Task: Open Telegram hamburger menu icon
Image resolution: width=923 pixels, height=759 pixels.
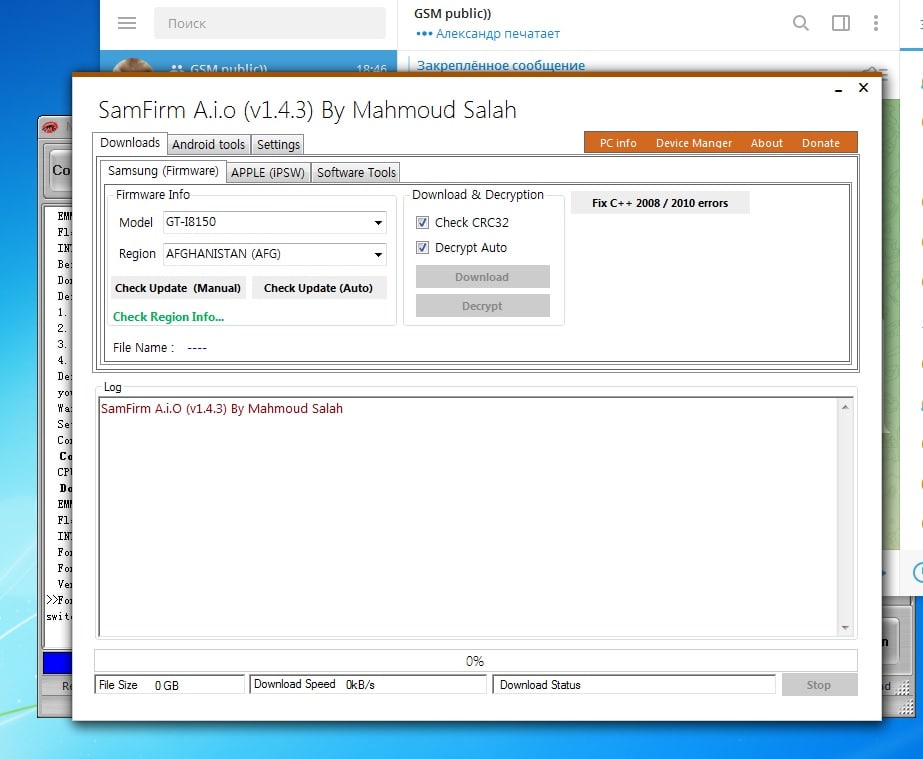Action: pyautogui.click(x=127, y=23)
